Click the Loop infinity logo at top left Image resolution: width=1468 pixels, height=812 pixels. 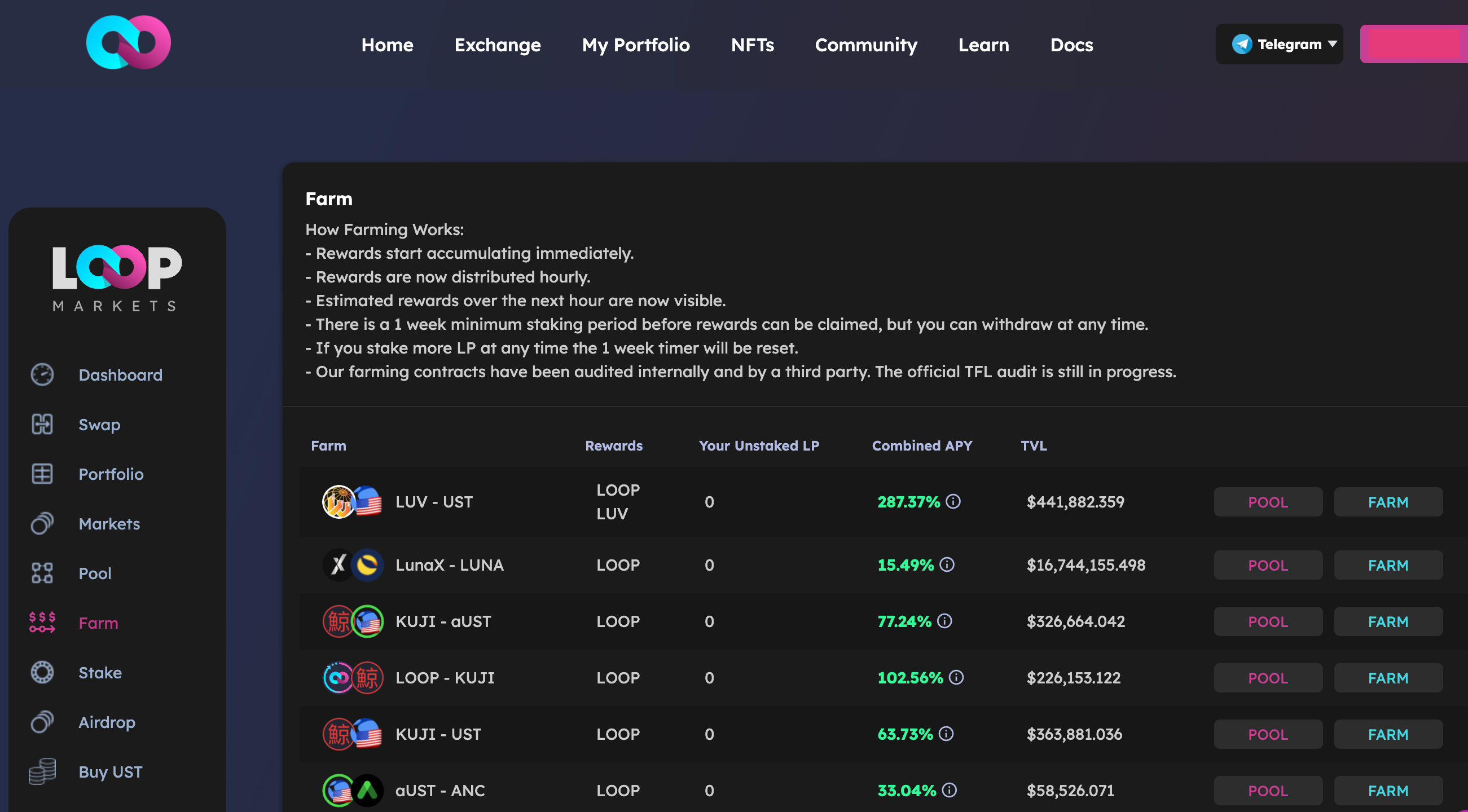(x=128, y=43)
